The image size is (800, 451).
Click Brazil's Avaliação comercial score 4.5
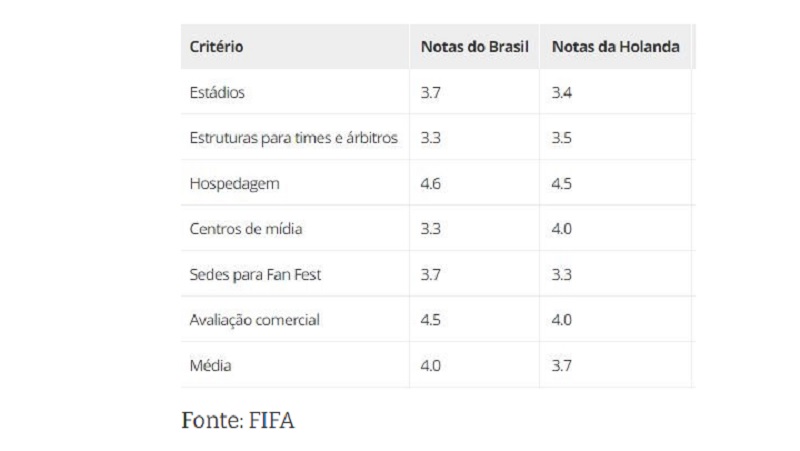tap(431, 320)
